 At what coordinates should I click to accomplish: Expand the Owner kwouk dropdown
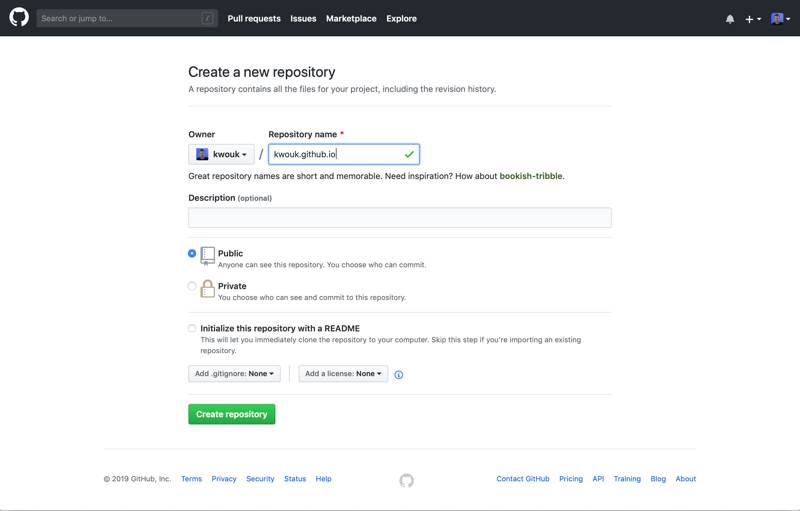(x=221, y=154)
